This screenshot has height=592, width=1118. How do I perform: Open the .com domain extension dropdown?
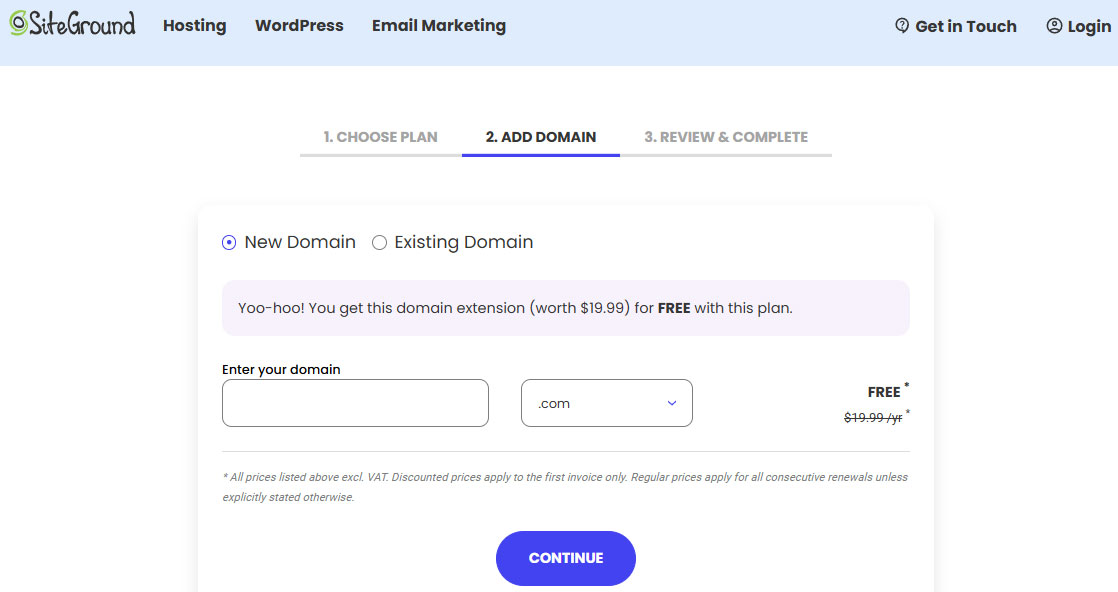tap(607, 403)
